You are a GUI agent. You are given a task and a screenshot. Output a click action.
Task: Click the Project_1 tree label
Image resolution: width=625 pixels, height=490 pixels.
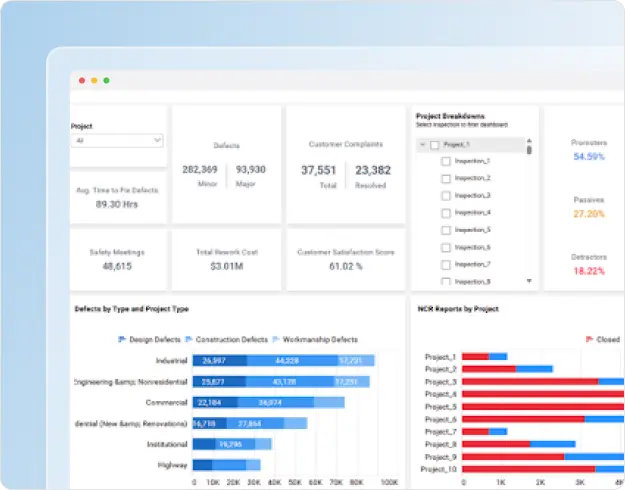pos(456,144)
